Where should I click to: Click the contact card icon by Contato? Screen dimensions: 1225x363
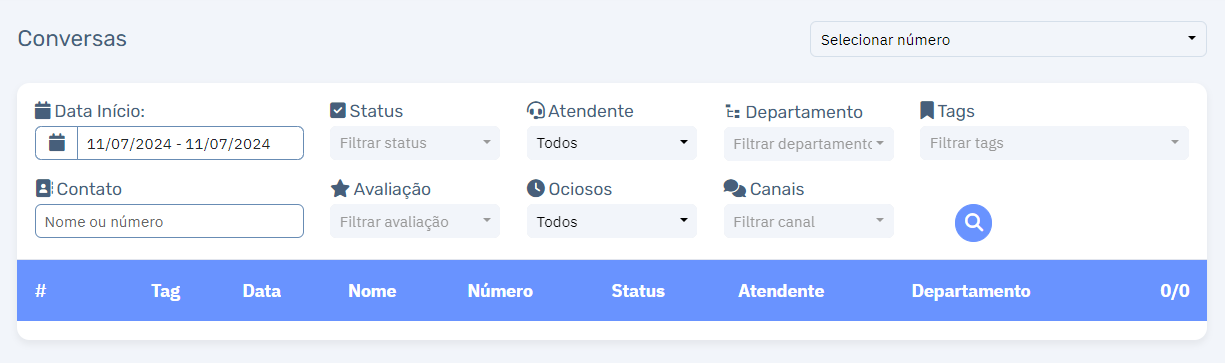[43, 188]
